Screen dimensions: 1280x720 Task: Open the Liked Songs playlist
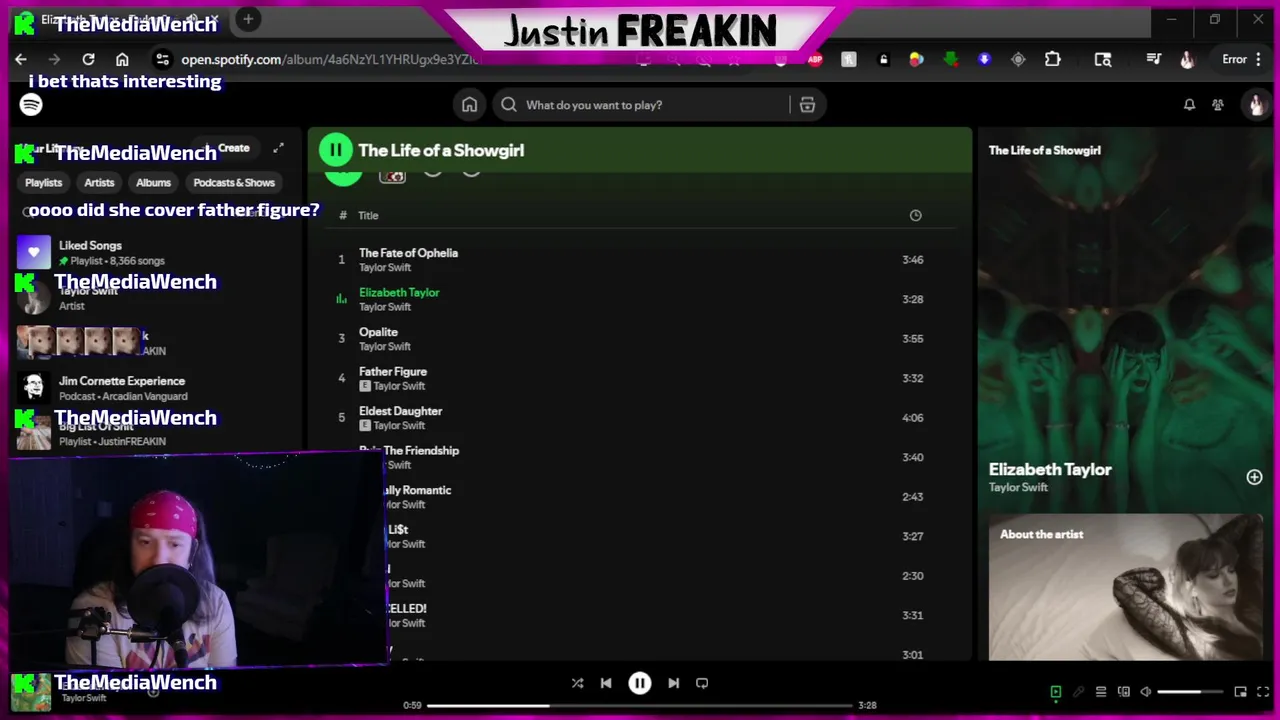tap(155, 252)
